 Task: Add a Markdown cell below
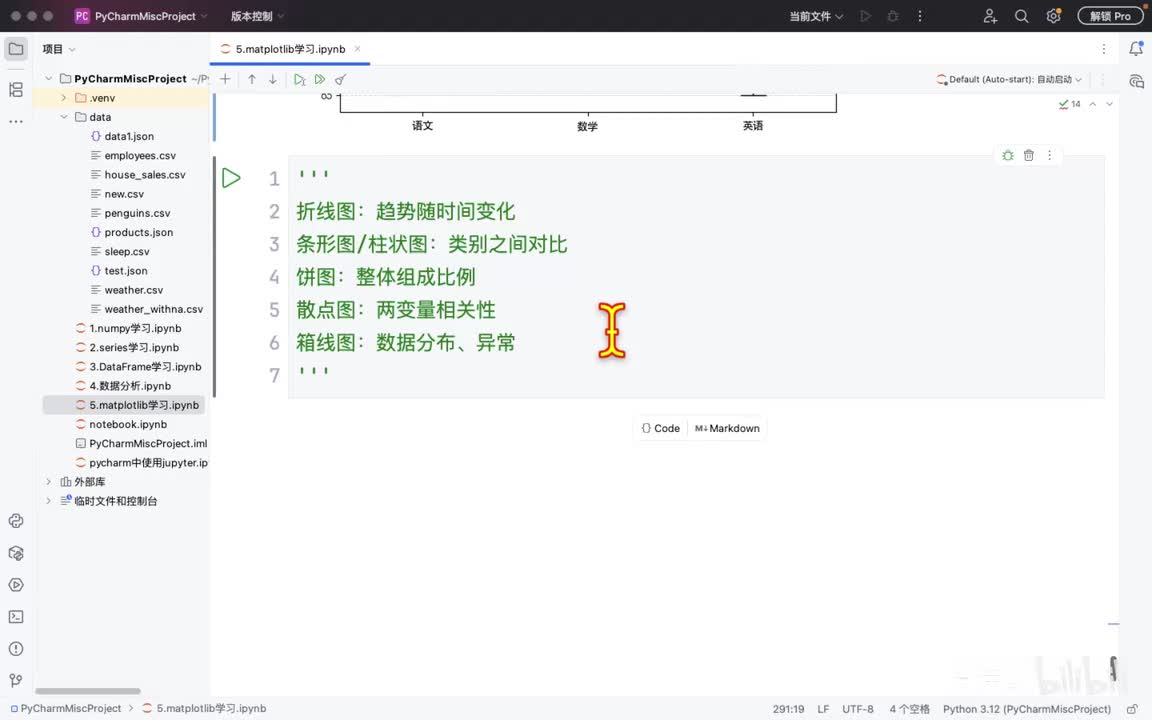[727, 428]
